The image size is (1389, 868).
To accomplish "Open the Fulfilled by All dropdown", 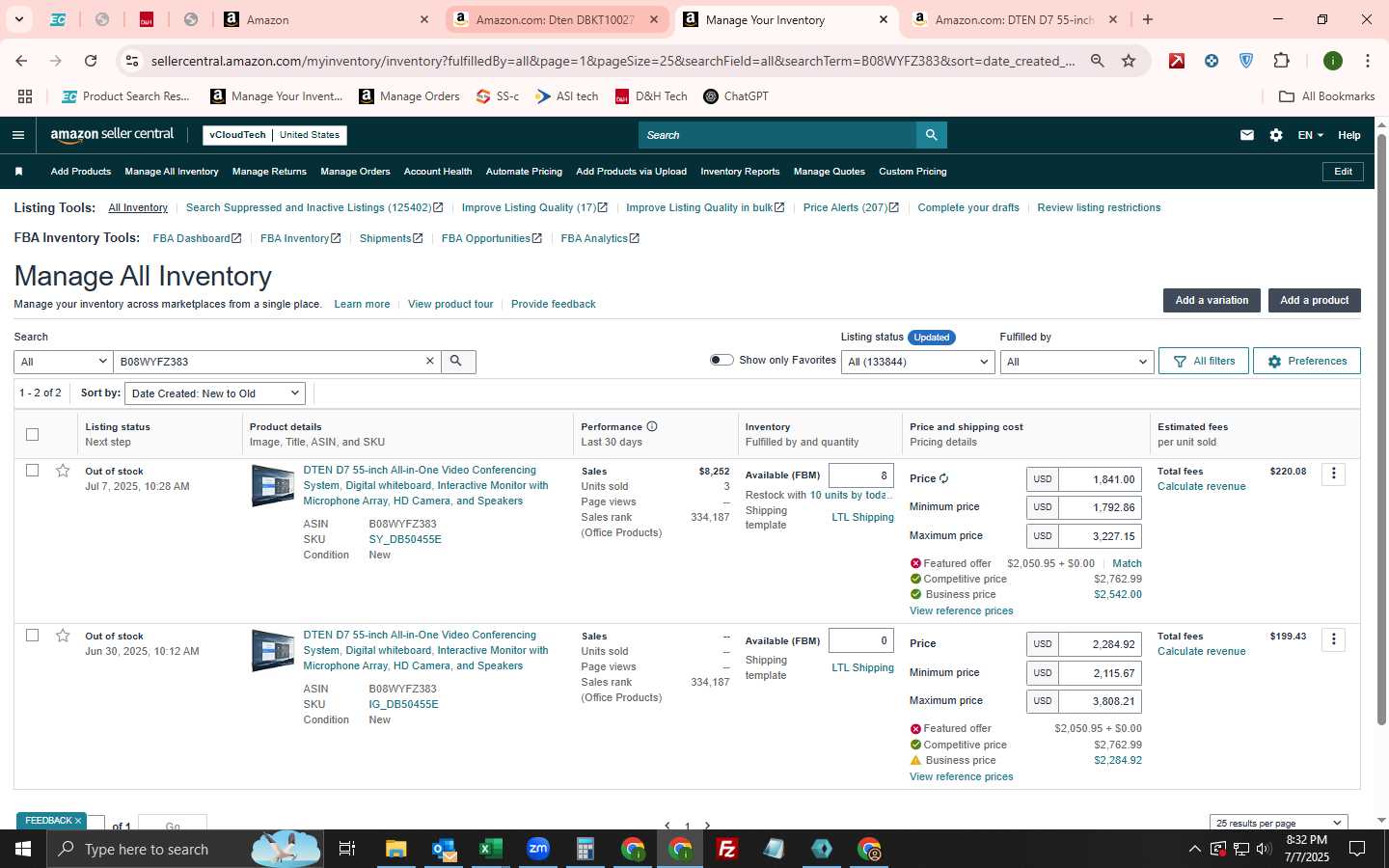I will click(x=1076, y=362).
